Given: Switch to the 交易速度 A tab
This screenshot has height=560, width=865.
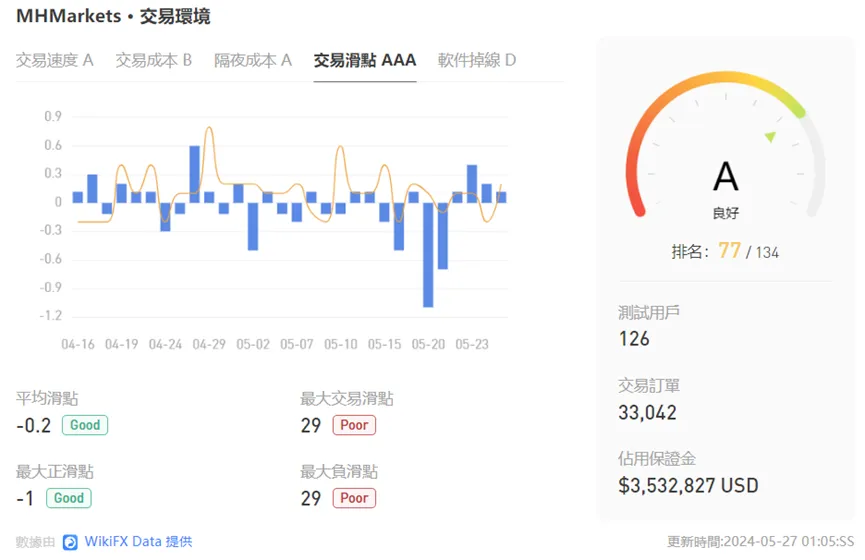Looking at the screenshot, I should coord(55,60).
